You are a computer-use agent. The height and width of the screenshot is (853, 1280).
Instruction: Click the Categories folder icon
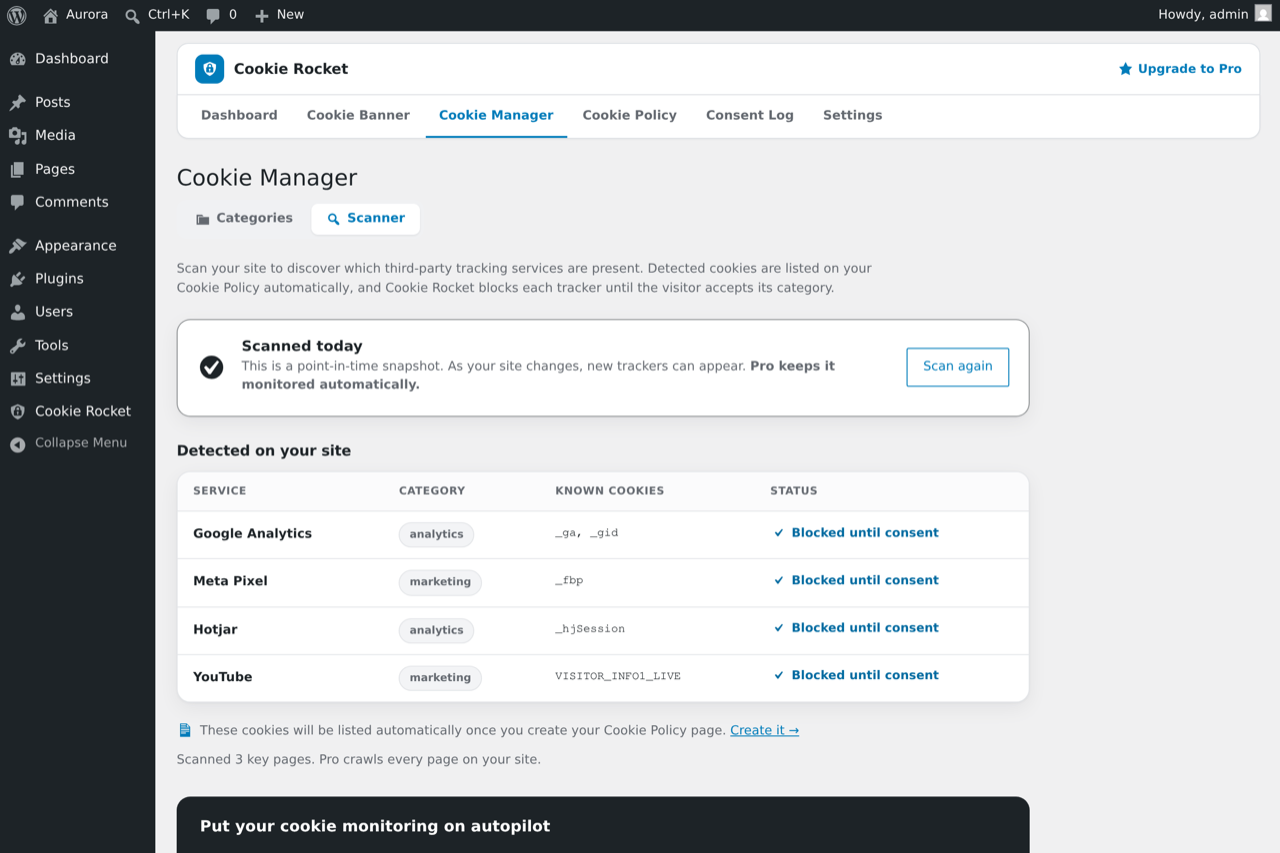203,219
